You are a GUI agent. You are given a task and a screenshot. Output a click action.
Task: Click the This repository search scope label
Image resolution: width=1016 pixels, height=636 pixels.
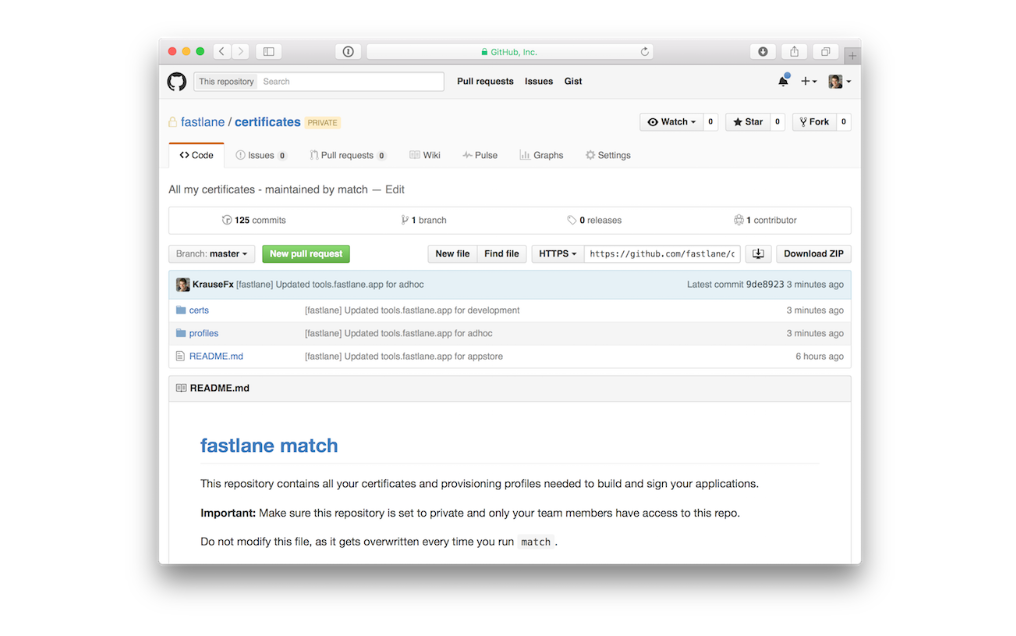[x=226, y=82]
